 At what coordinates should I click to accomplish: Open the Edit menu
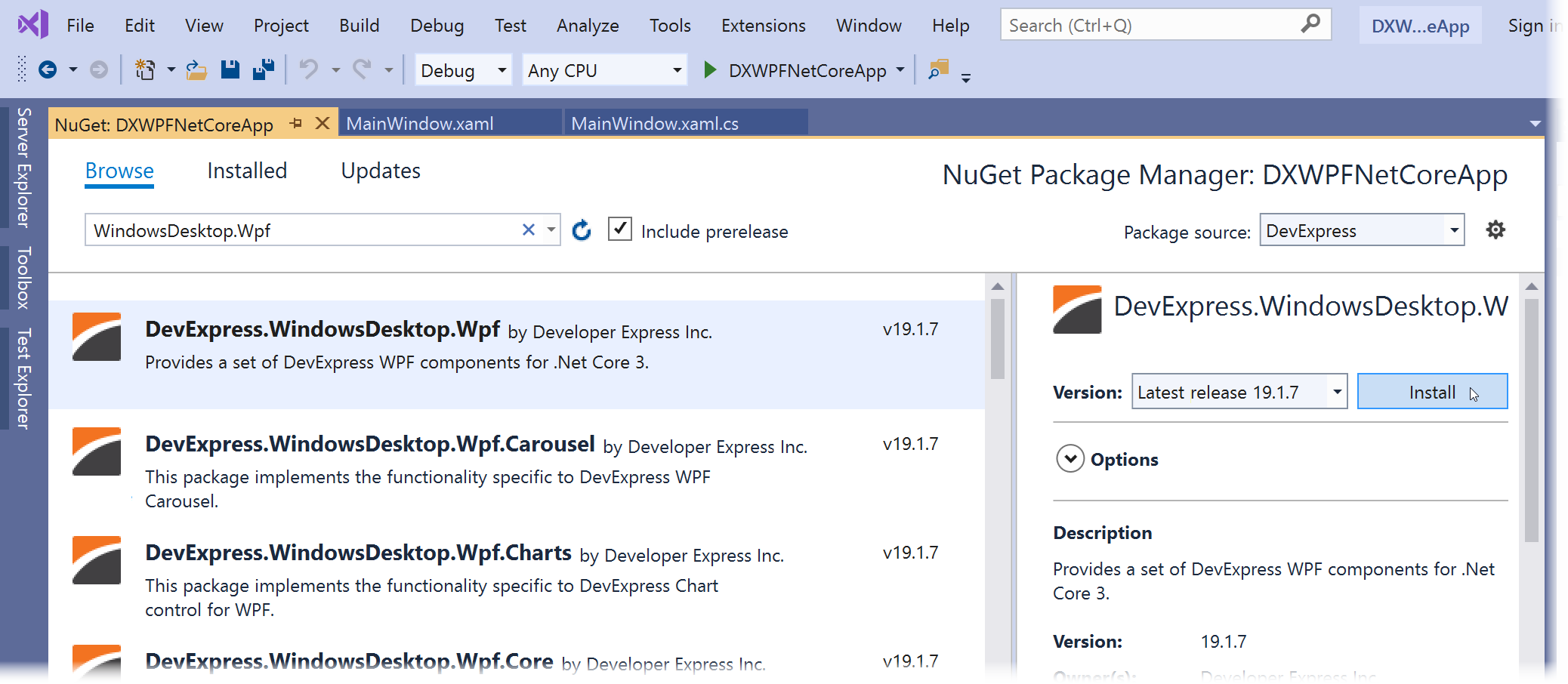tap(139, 26)
